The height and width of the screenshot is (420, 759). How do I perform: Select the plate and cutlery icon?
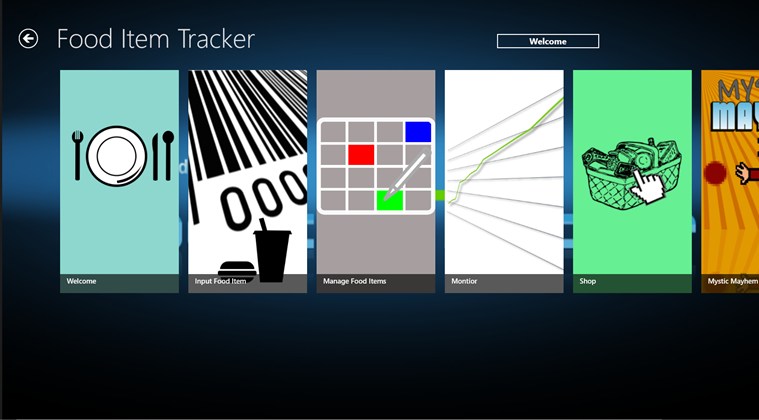118,156
